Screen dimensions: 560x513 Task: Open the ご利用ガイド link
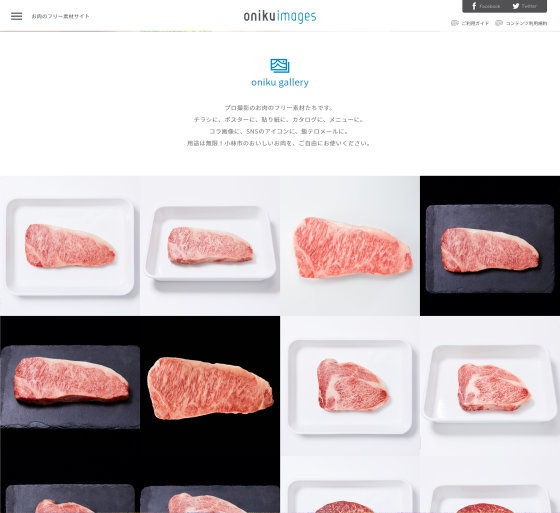coord(475,23)
